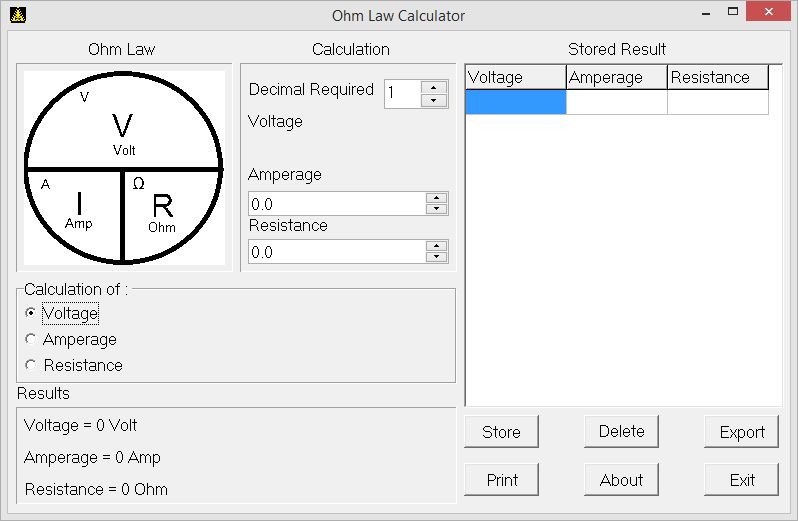
Task: Select the empty Amperage cell in first row
Action: [617, 102]
